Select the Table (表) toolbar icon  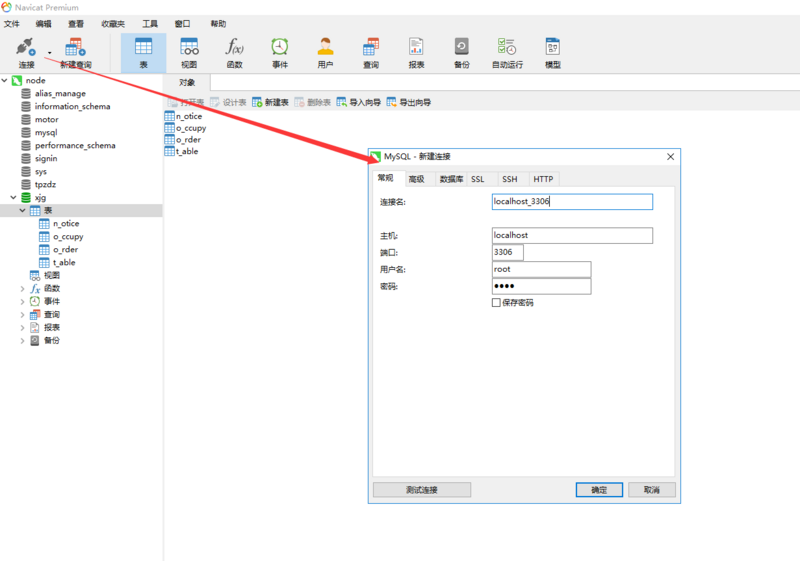[x=143, y=47]
